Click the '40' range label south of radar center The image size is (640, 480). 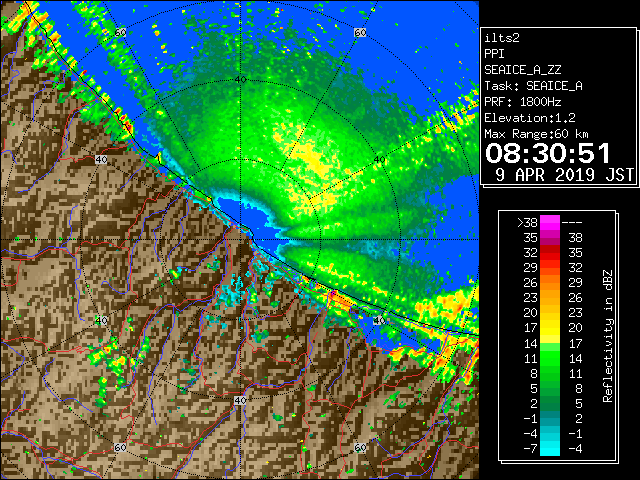point(240,400)
